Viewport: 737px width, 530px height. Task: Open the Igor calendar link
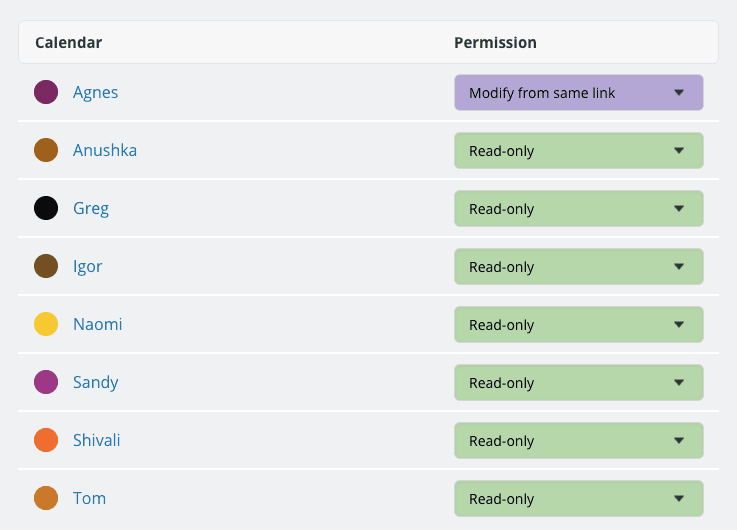87,267
